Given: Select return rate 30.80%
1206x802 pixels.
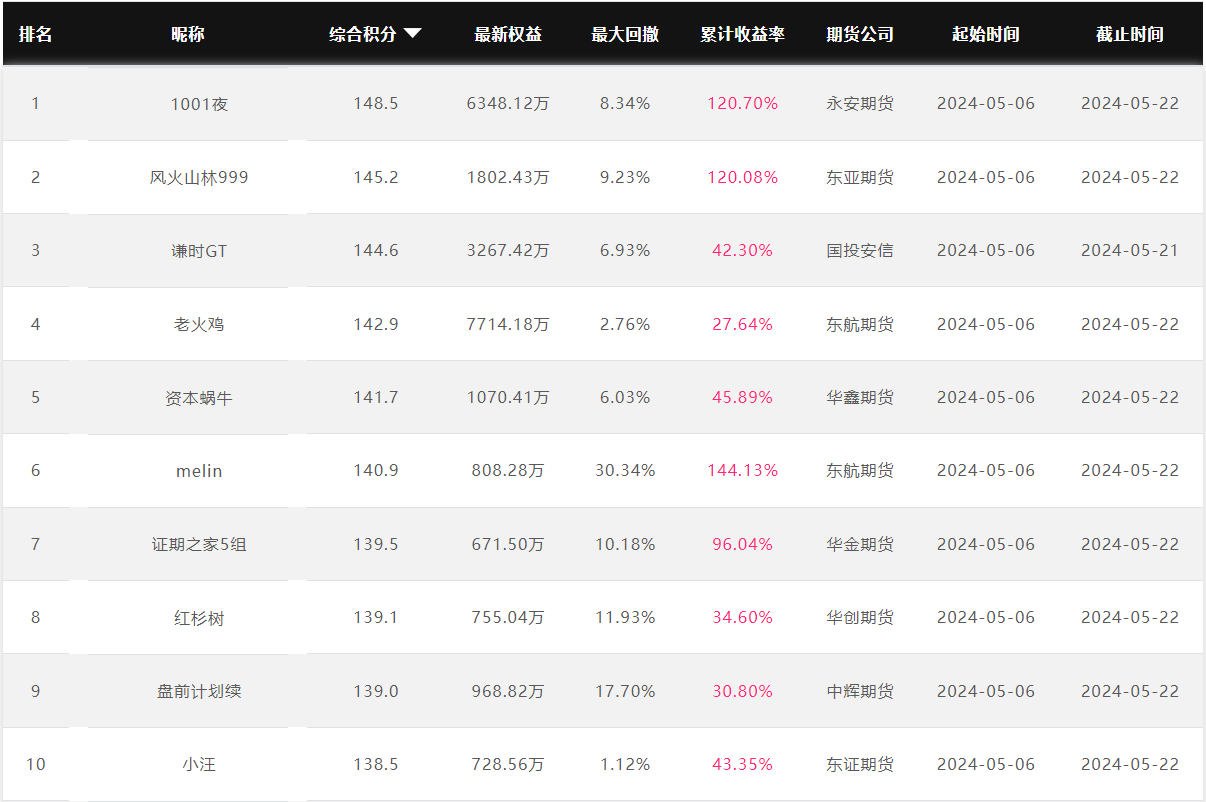Looking at the screenshot, I should pos(743,691).
